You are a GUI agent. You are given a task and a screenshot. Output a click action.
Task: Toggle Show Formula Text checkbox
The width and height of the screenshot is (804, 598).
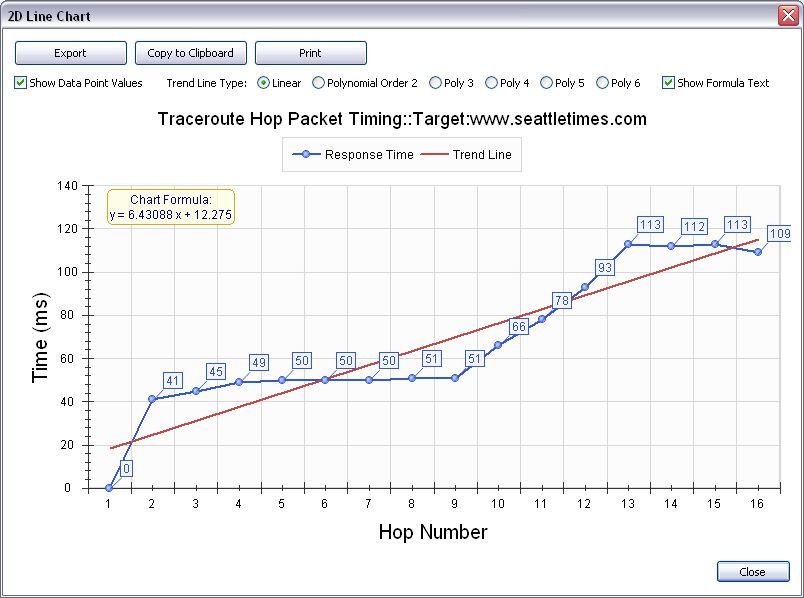[x=716, y=83]
